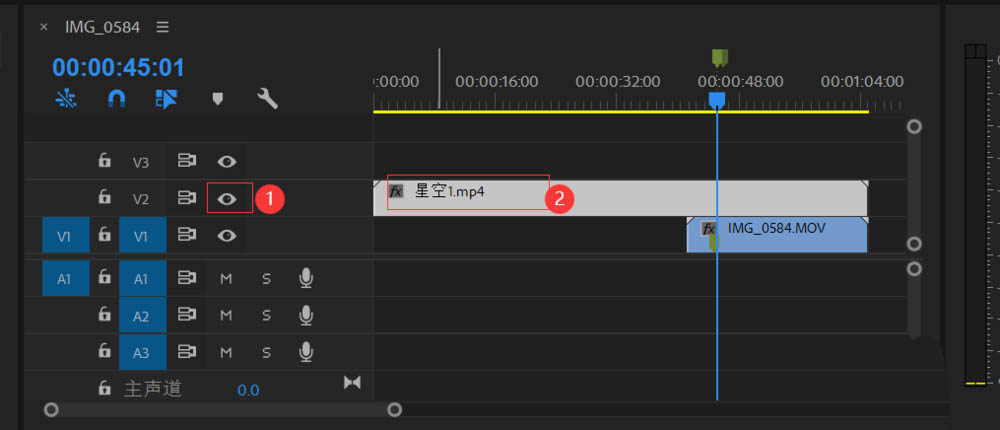Open timeline display settings wrench
The image size is (1000, 430).
(x=267, y=98)
